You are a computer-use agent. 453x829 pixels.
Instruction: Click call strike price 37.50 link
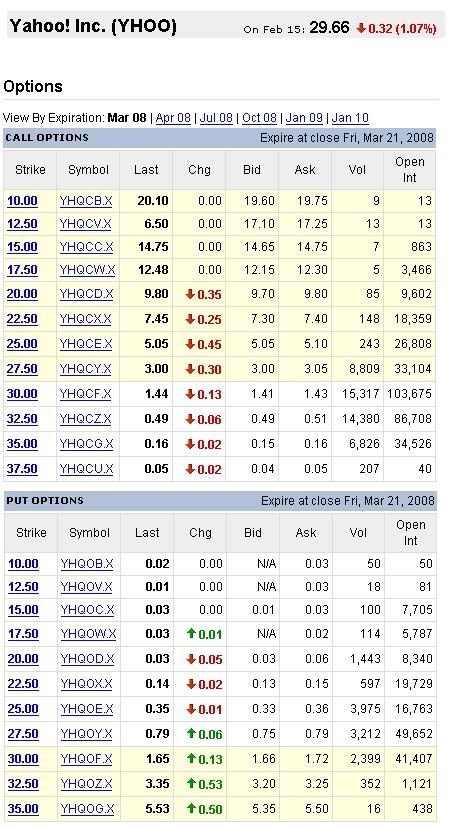pos(22,469)
